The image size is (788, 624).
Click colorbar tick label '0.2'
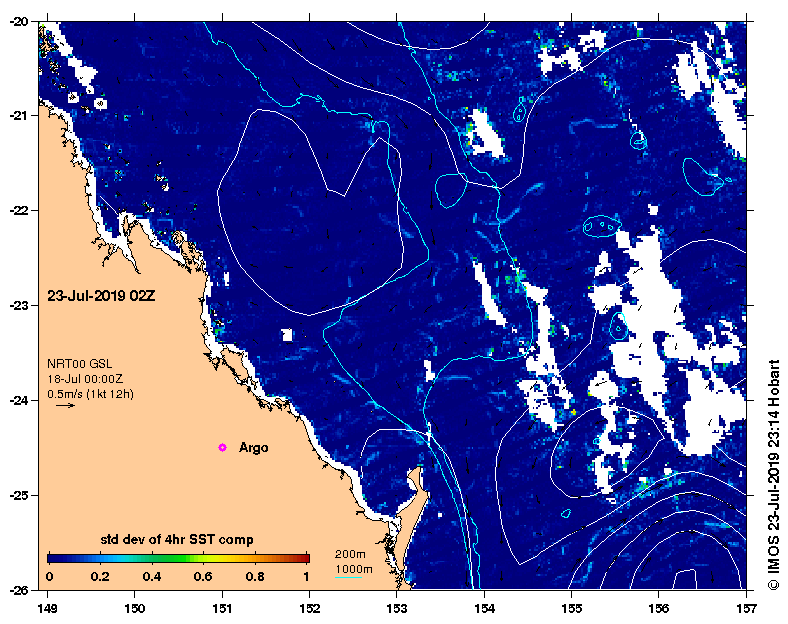[x=100, y=576]
